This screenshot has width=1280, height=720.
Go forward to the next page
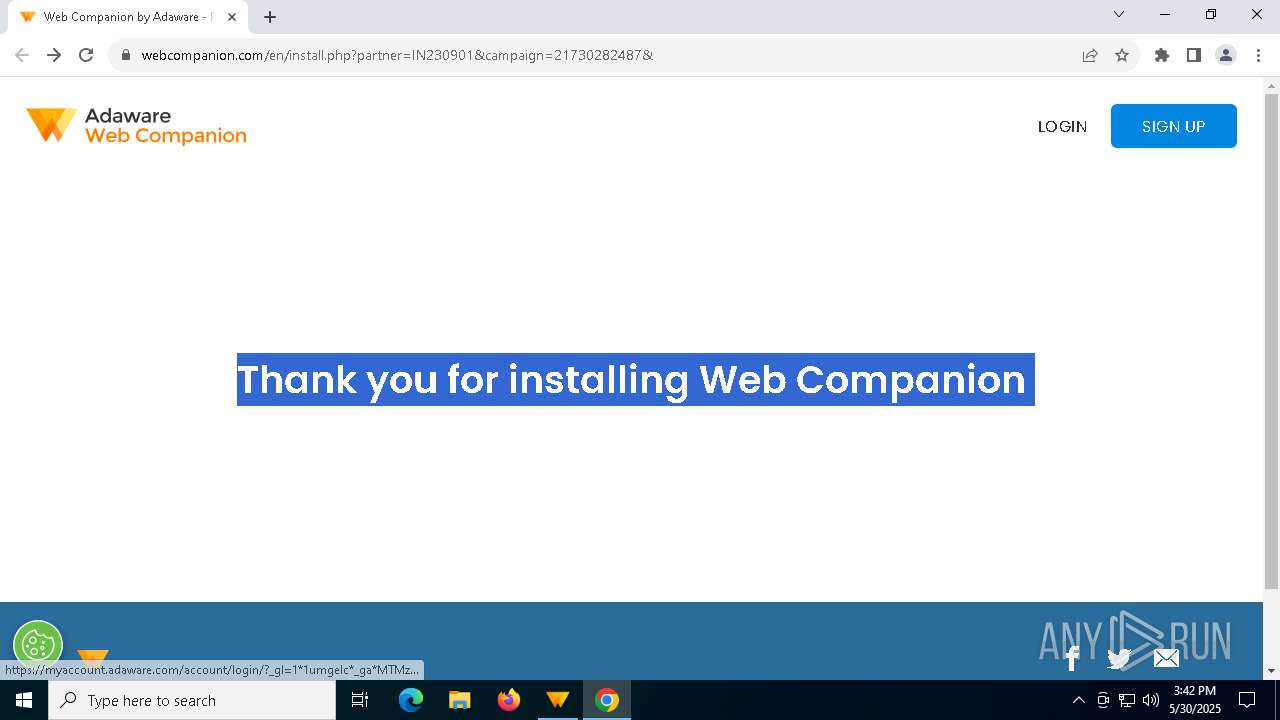[54, 55]
